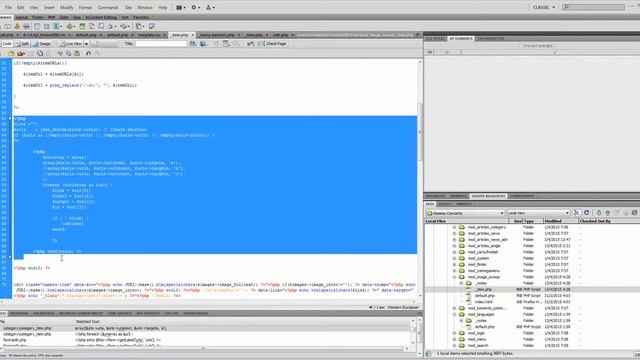Viewport: 640px width, 360px height.
Task: Open the File menu
Action: coord(8,7)
